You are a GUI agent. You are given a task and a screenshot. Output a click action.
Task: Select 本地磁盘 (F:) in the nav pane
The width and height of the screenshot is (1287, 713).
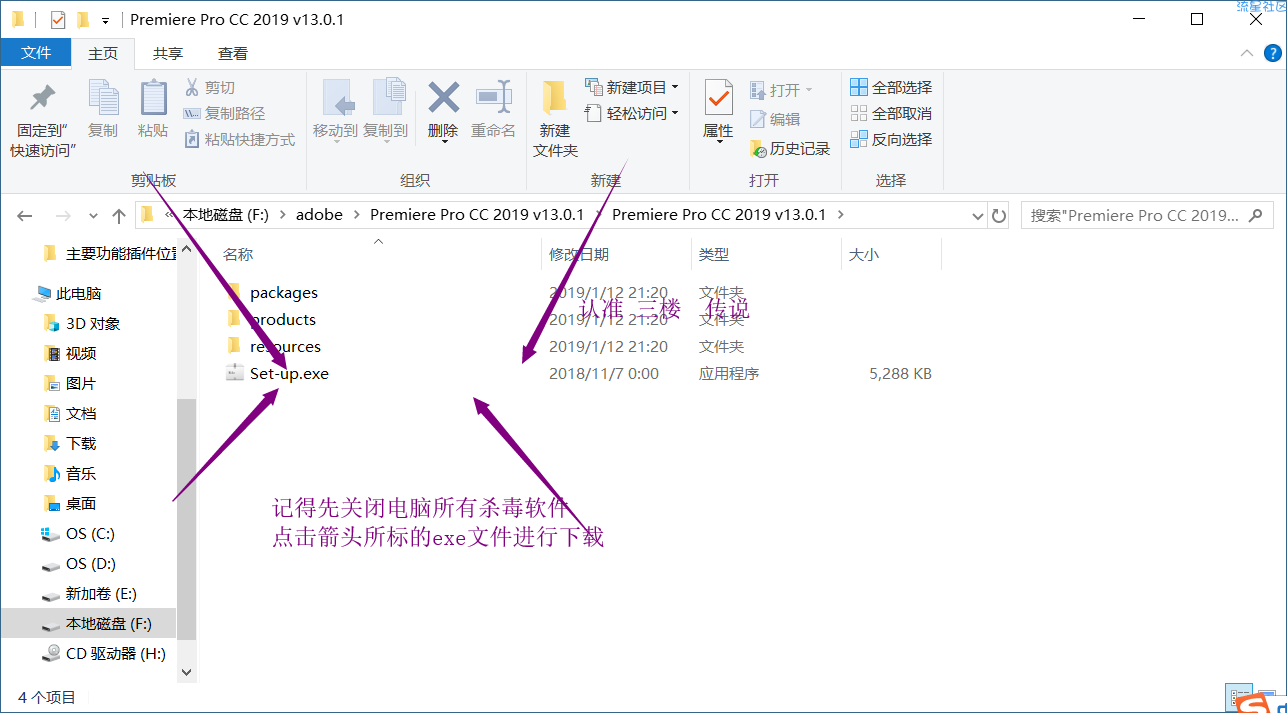click(88, 624)
